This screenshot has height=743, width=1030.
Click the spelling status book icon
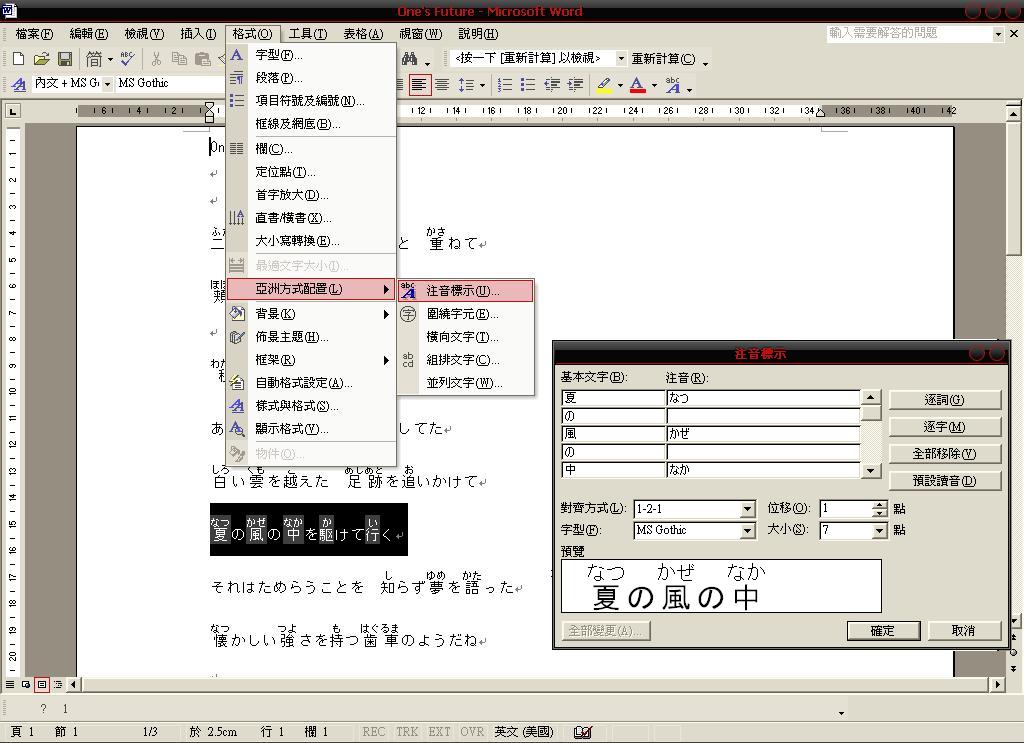pos(583,732)
